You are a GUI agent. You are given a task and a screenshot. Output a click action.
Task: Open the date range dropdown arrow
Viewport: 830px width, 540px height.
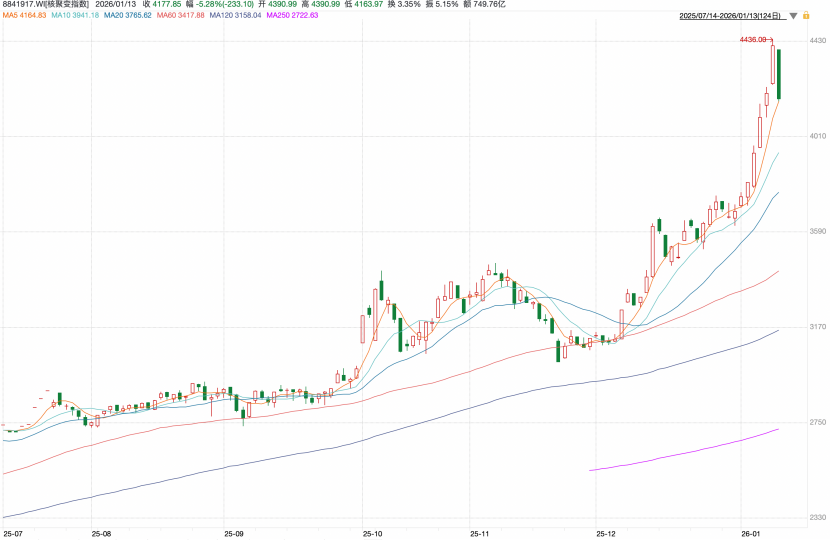(x=792, y=16)
